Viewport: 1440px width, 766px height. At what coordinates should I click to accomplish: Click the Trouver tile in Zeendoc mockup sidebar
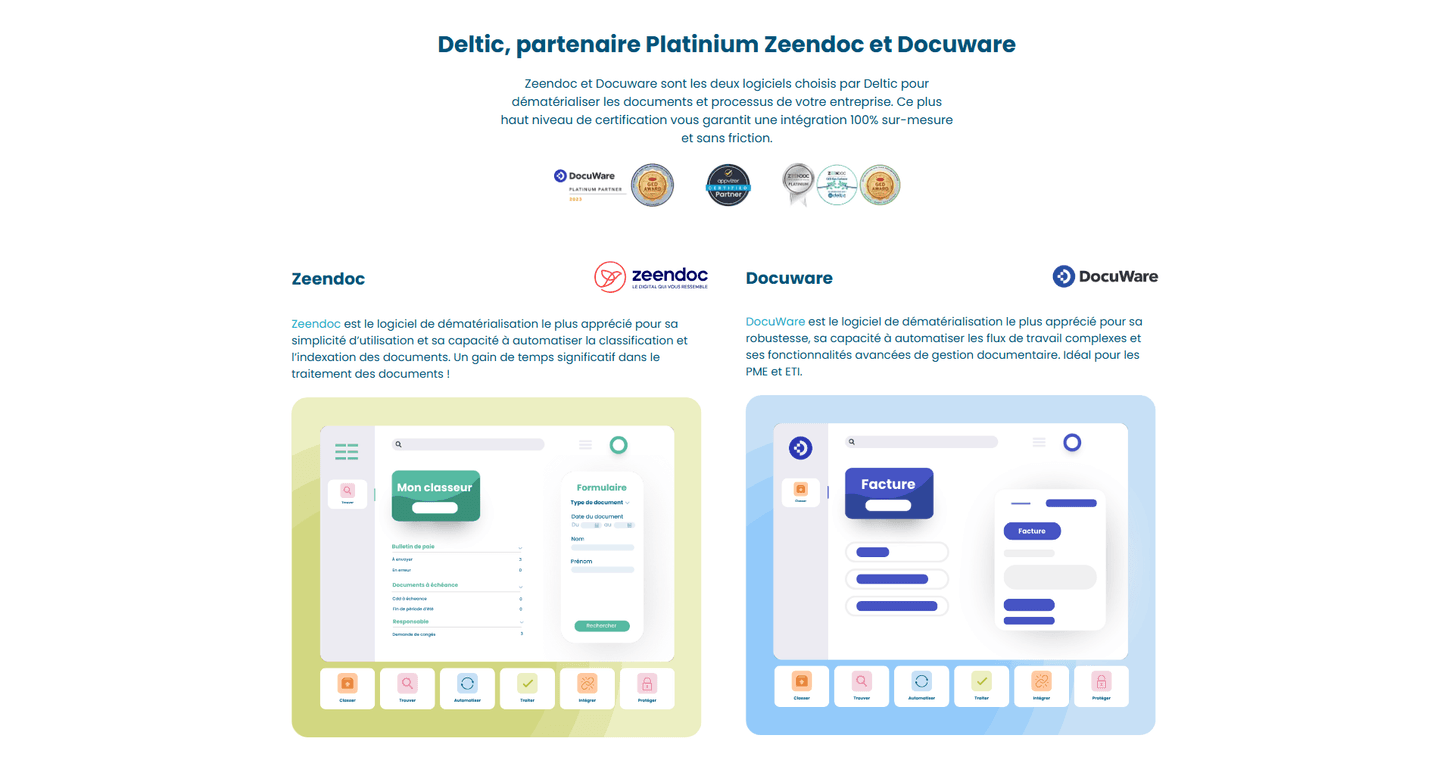tap(347, 494)
